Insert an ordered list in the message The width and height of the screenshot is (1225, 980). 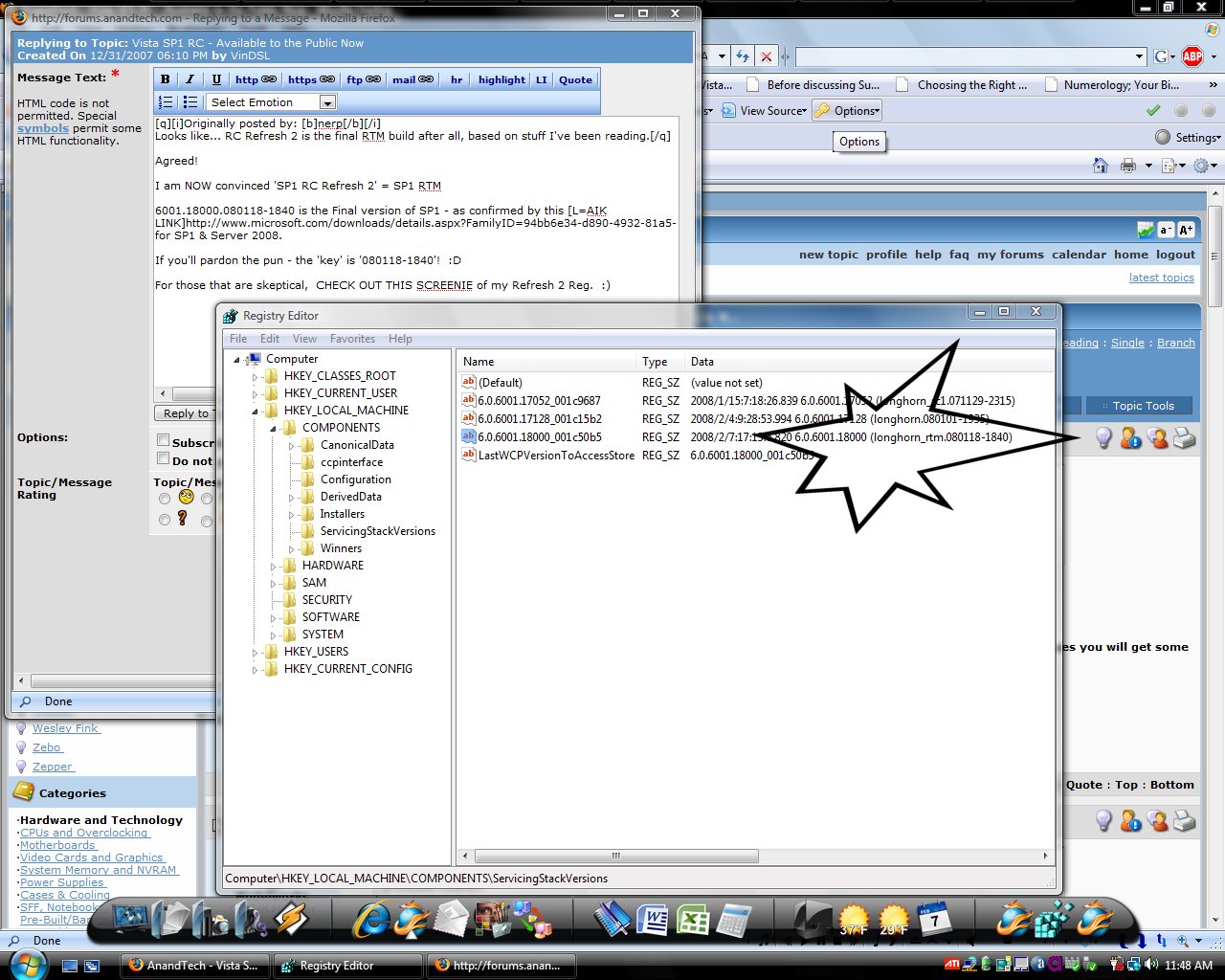166,102
